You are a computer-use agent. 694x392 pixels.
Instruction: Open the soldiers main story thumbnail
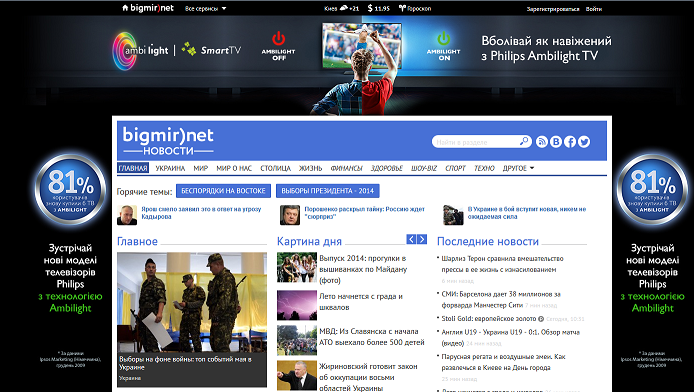point(192,302)
